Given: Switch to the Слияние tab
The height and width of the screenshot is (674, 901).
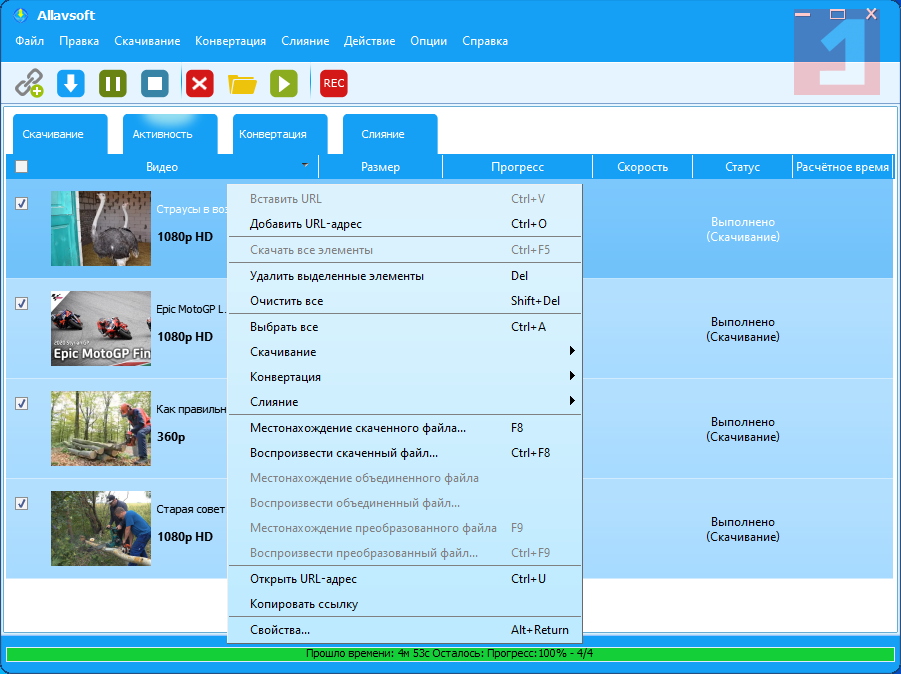Looking at the screenshot, I should click(x=390, y=134).
